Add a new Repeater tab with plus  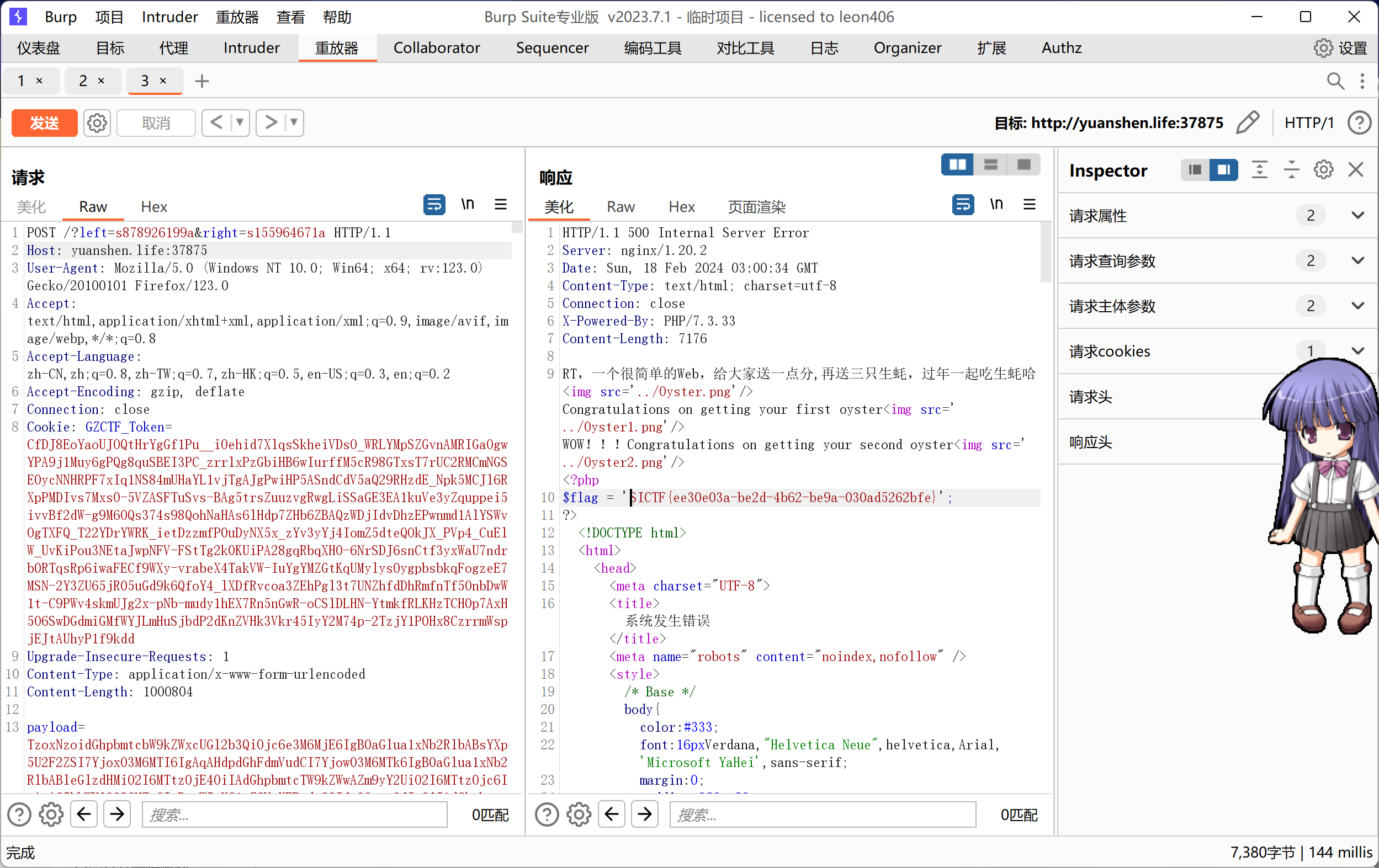[201, 81]
